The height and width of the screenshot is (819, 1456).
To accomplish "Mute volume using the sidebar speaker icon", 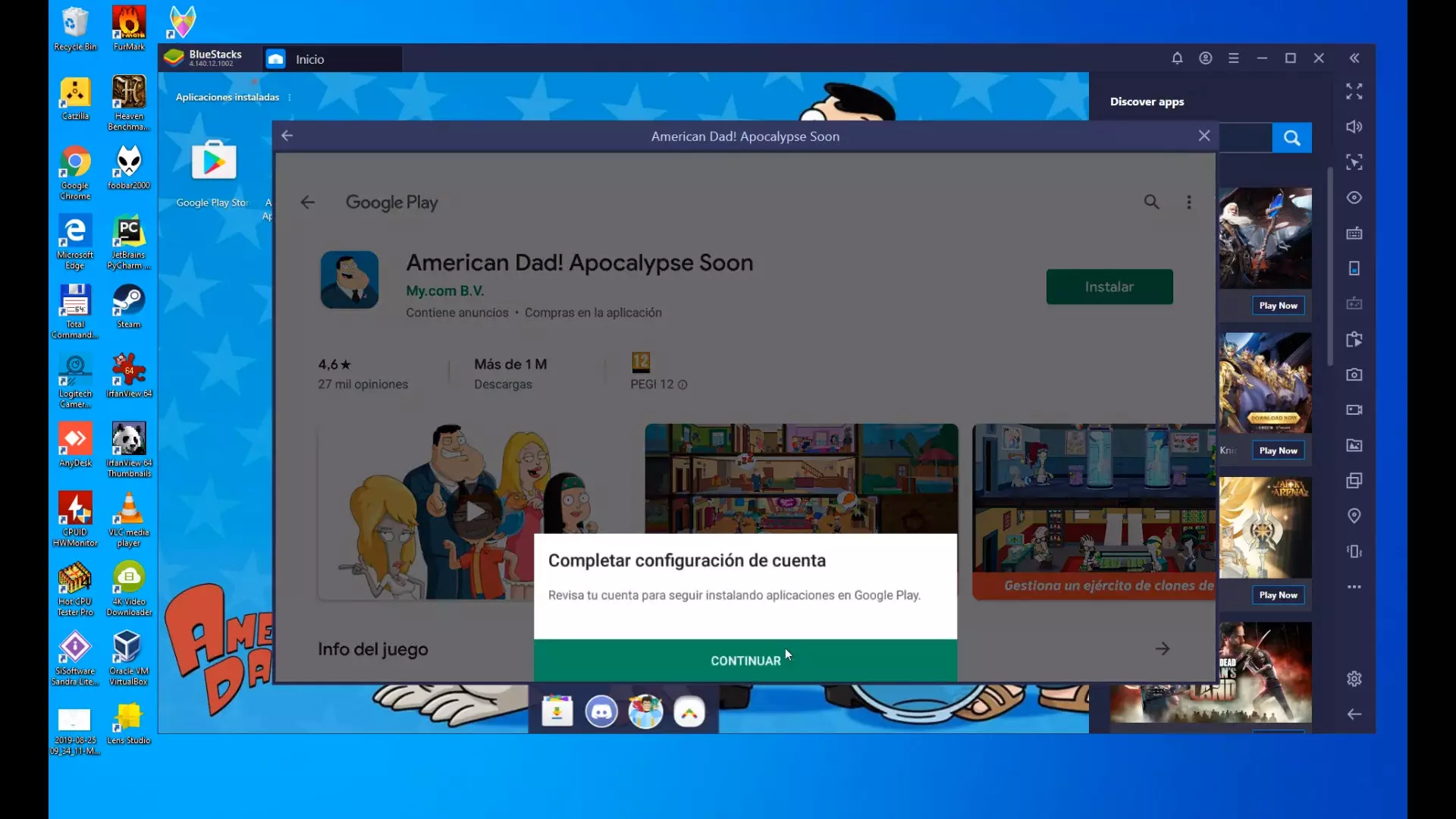I will pos(1354,127).
